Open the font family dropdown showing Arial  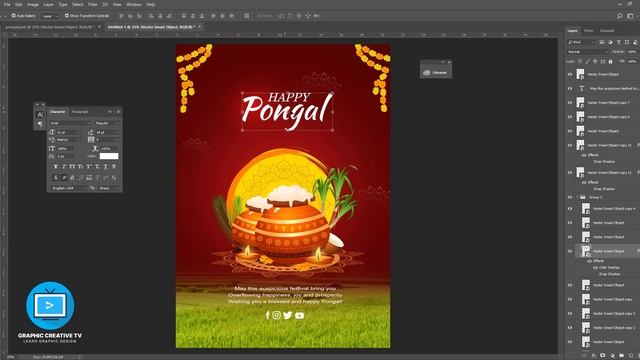[70, 123]
